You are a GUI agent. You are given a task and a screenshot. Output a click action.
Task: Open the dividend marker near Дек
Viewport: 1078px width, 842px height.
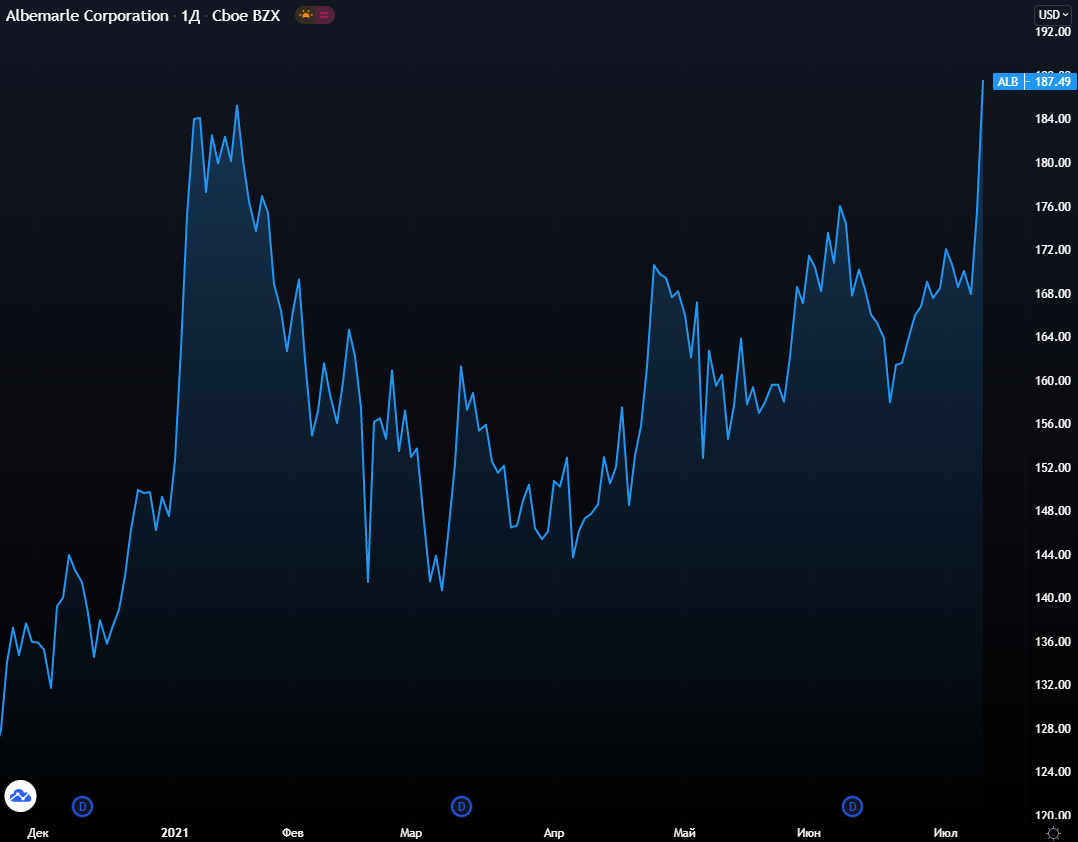(x=82, y=806)
